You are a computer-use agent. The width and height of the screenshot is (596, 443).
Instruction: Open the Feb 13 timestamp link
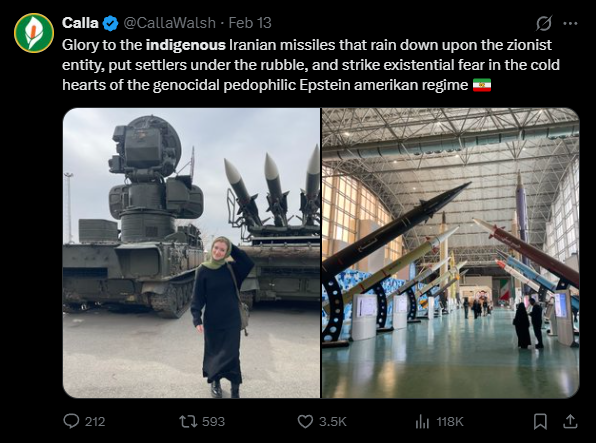coord(250,23)
